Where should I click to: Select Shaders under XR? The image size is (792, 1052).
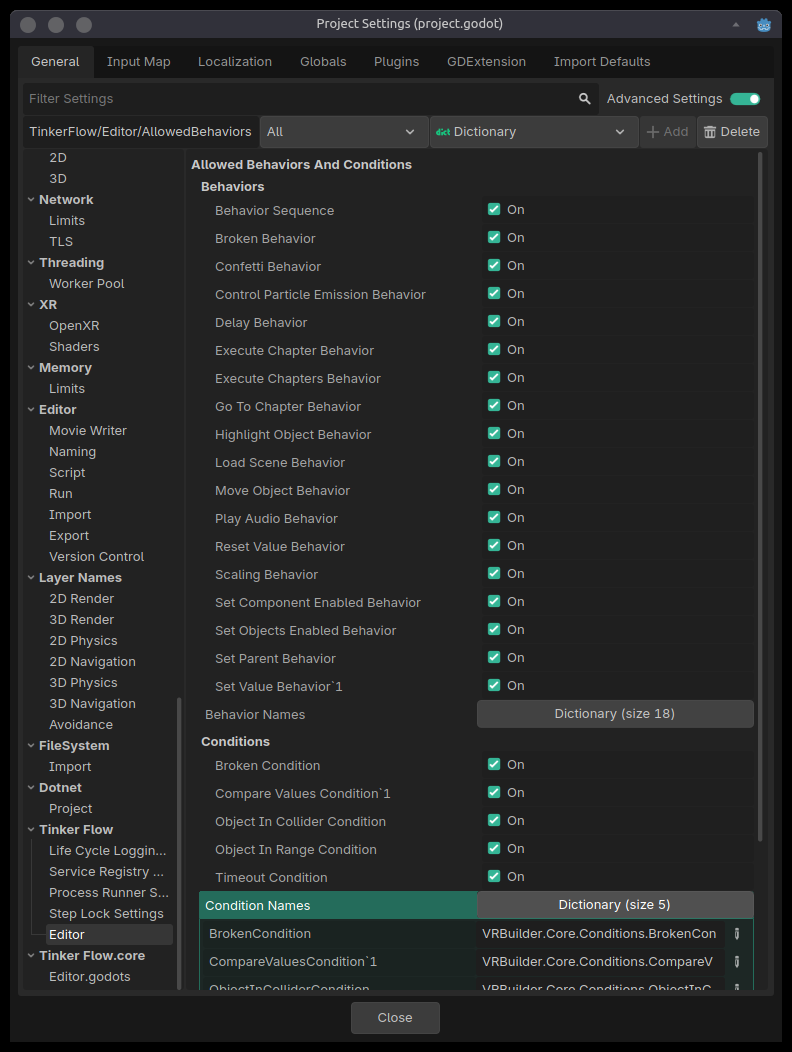tap(74, 347)
